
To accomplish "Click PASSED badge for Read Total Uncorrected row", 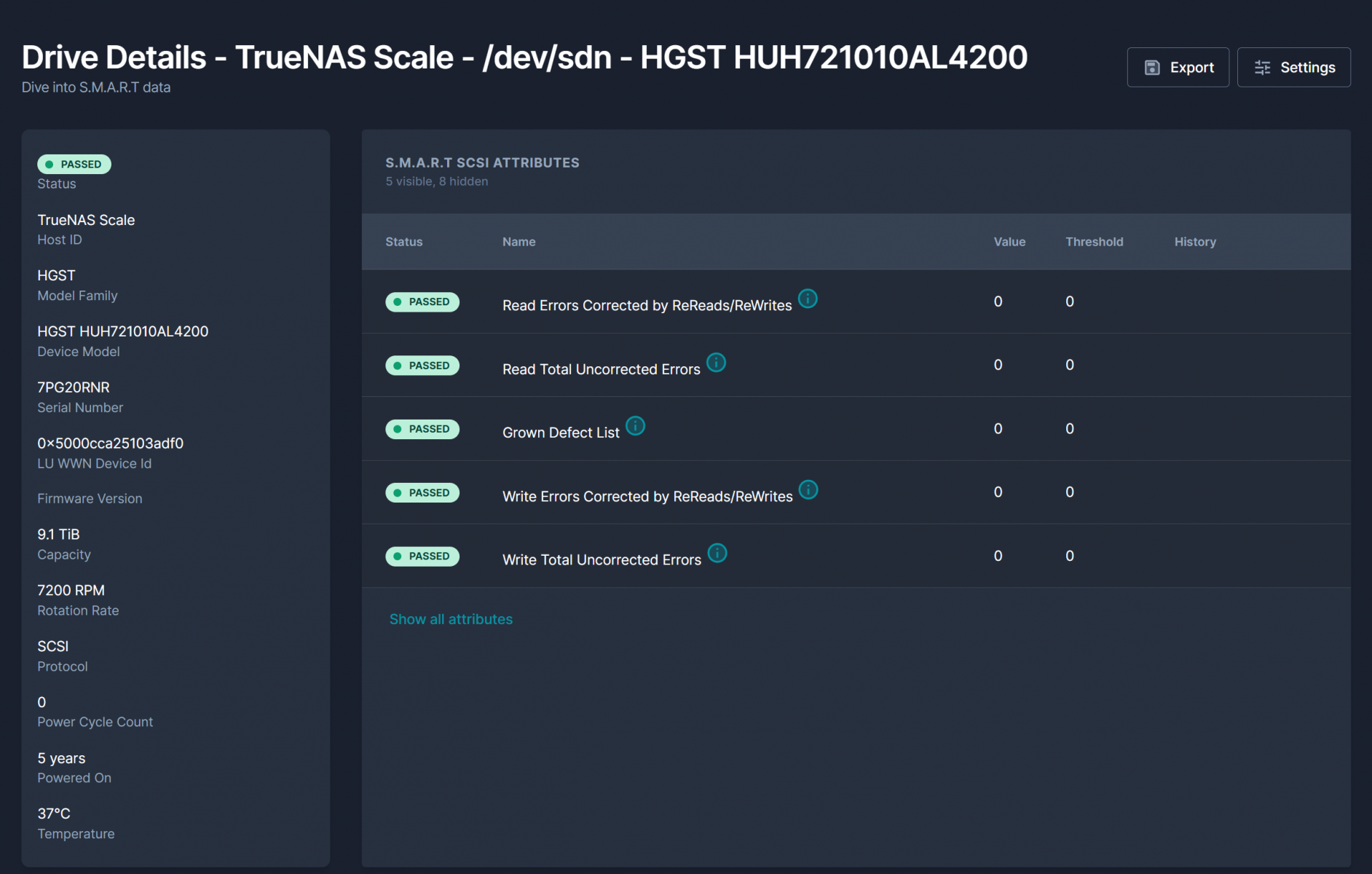I will pyautogui.click(x=422, y=366).
